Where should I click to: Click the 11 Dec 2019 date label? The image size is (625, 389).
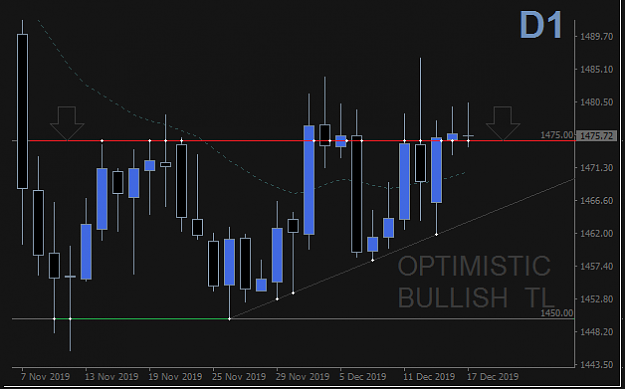pyautogui.click(x=429, y=377)
